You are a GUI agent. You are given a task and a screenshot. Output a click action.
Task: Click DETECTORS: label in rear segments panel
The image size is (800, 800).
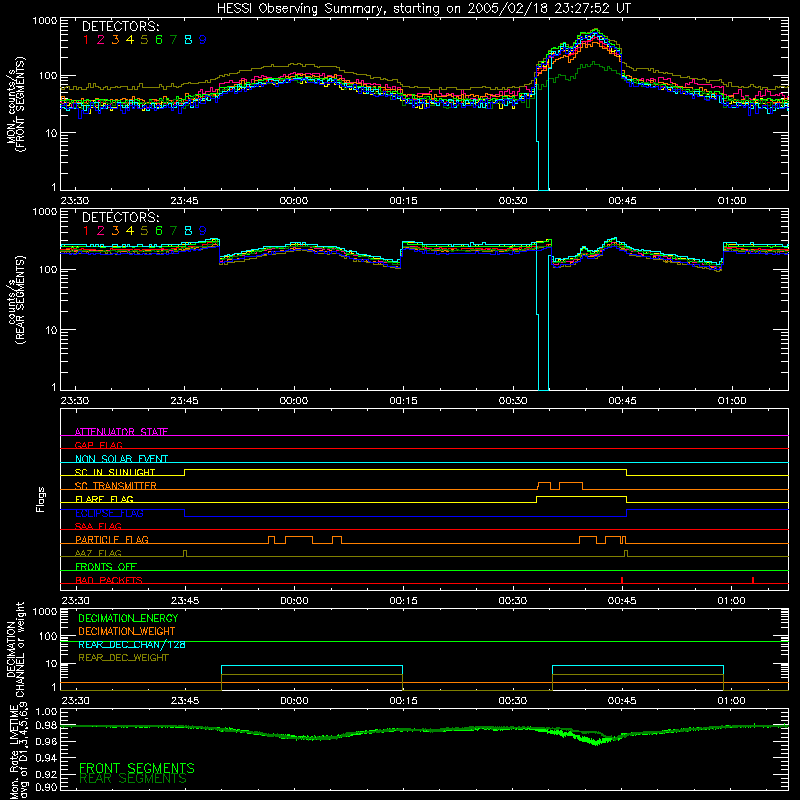pos(120,218)
